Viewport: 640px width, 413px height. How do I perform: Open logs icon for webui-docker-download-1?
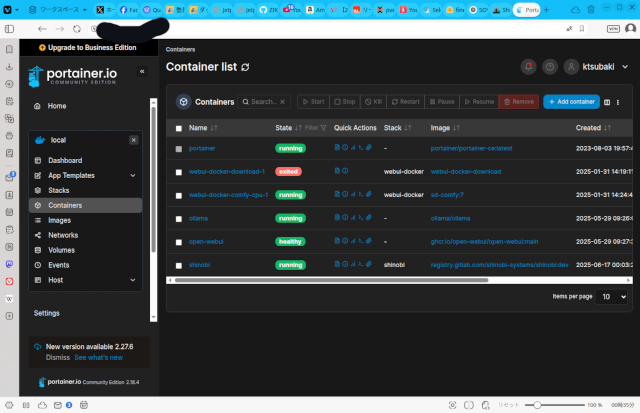pos(337,171)
